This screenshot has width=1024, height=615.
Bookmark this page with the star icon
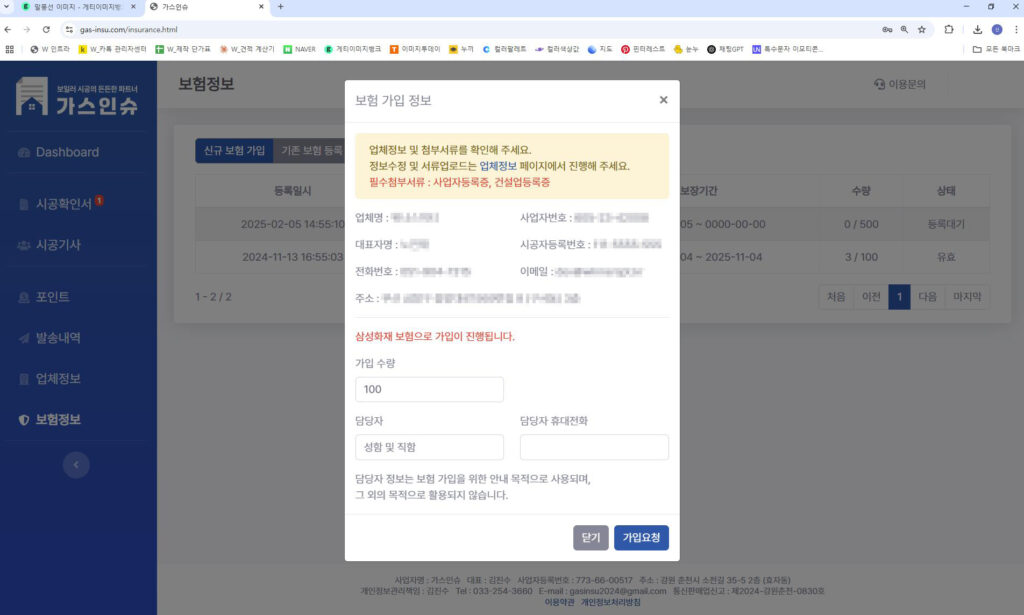pos(923,30)
